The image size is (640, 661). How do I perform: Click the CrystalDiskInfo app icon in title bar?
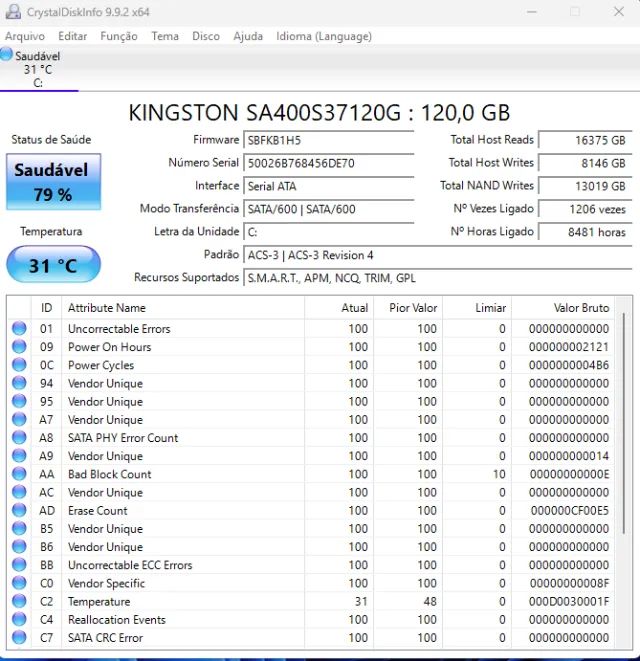[13, 12]
